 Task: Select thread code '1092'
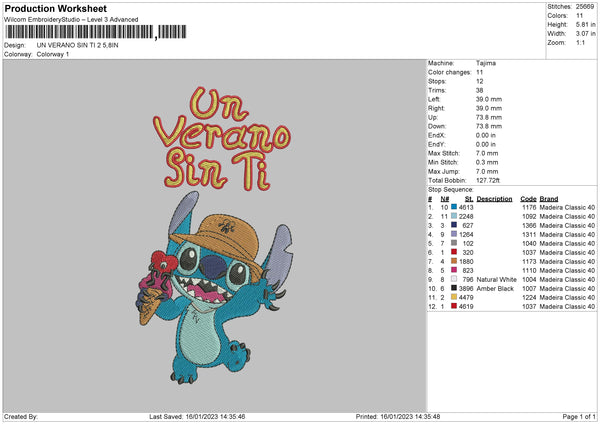coord(529,217)
